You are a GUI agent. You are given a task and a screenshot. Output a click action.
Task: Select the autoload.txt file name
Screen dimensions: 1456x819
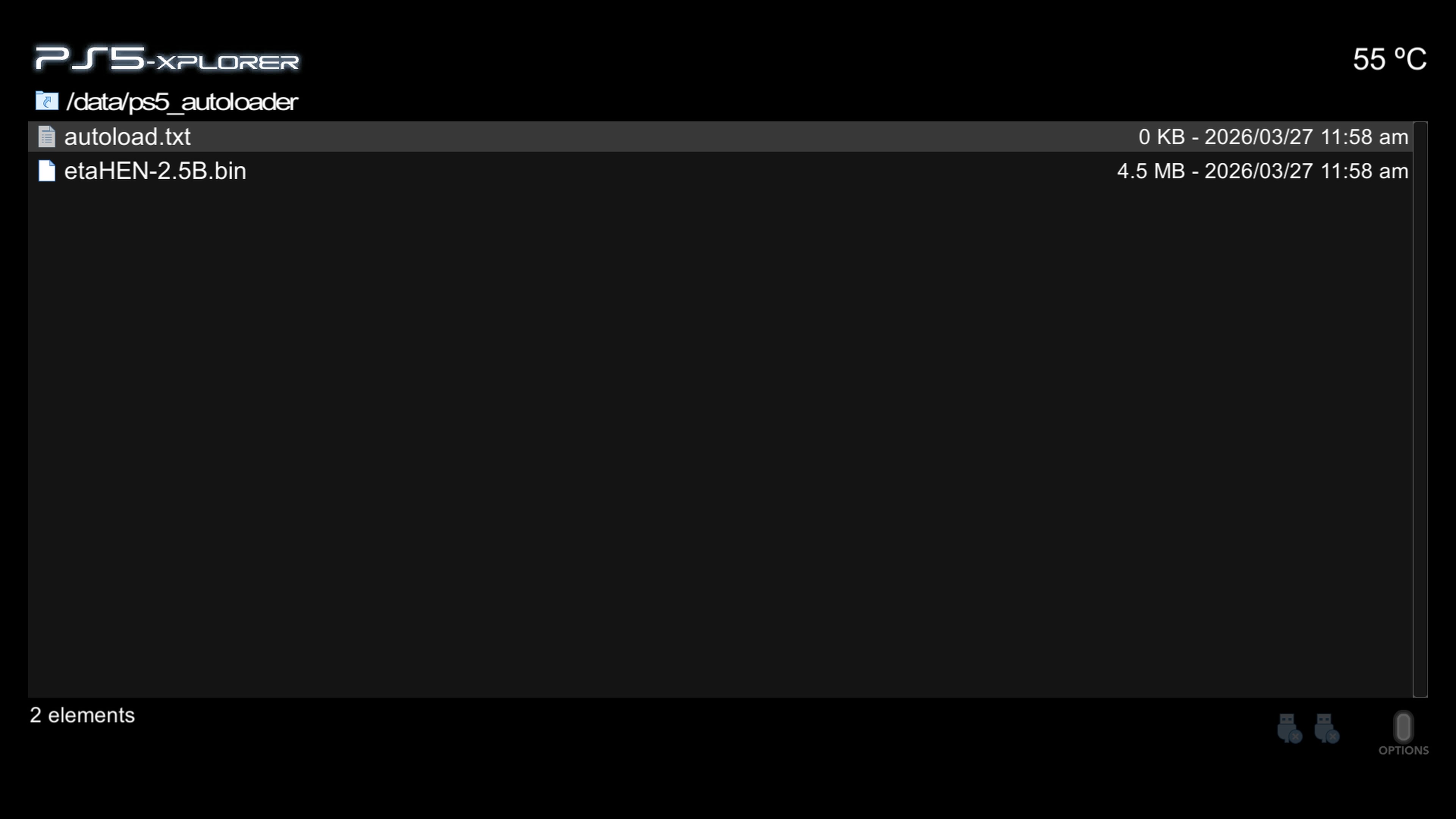tap(127, 137)
